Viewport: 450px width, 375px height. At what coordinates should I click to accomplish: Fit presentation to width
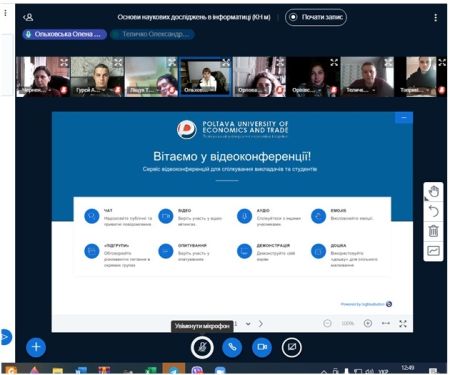(x=386, y=323)
